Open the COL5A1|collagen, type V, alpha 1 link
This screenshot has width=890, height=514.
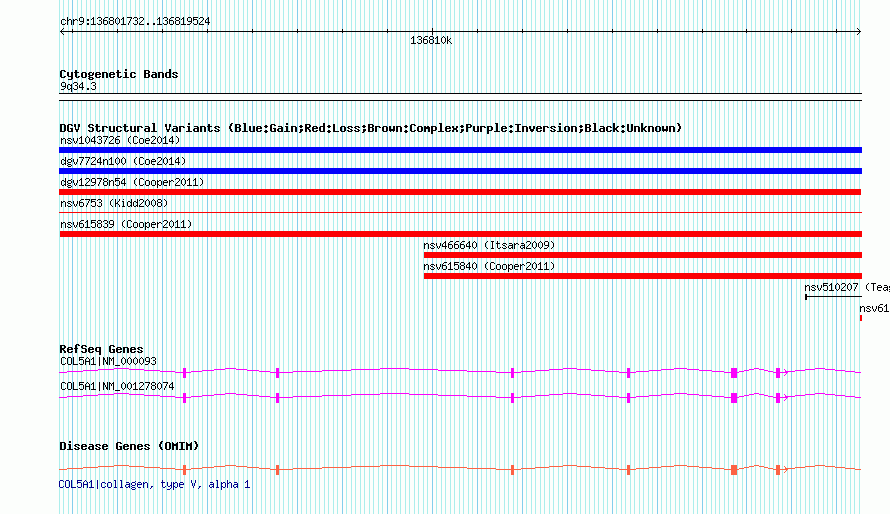pyautogui.click(x=154, y=484)
